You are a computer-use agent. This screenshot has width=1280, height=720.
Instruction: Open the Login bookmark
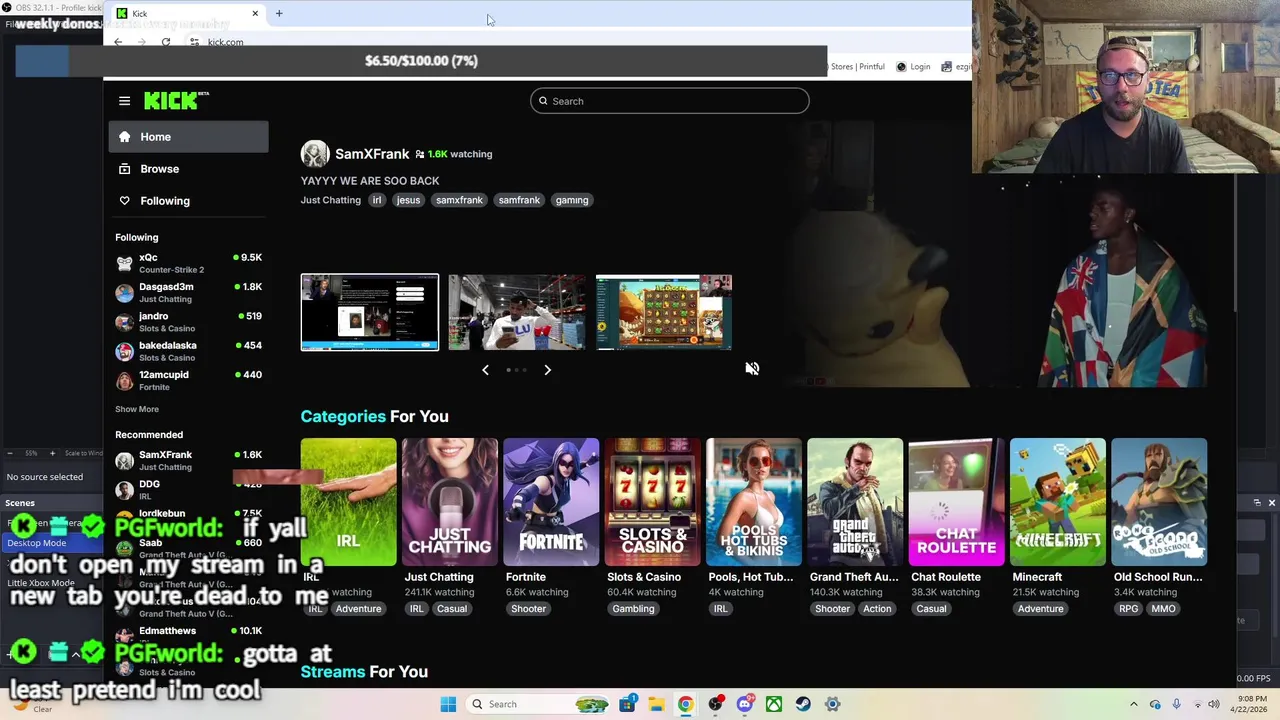pyautogui.click(x=913, y=67)
